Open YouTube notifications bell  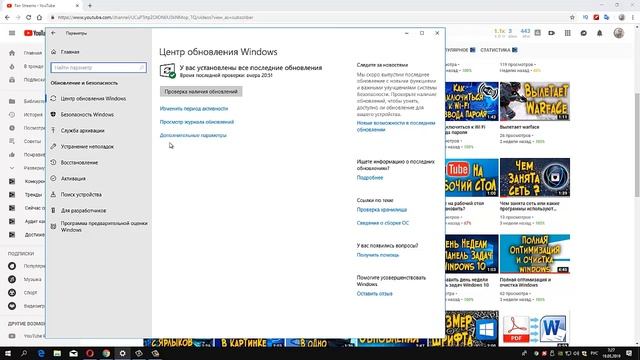pos(600,33)
